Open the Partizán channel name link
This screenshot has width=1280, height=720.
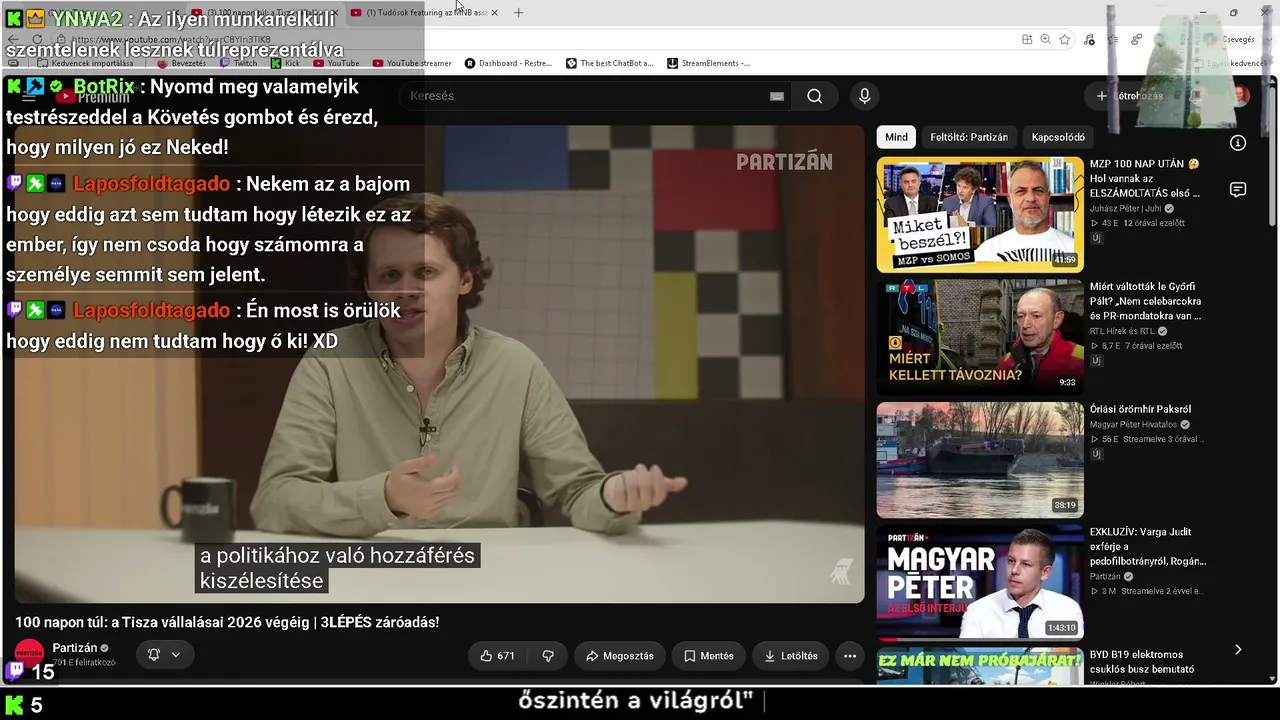click(x=75, y=648)
